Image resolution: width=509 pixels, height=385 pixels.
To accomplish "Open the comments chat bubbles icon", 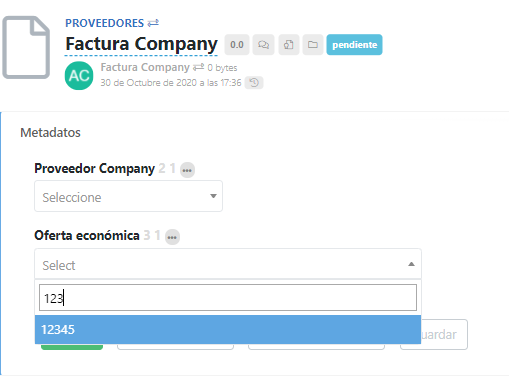I will (263, 44).
